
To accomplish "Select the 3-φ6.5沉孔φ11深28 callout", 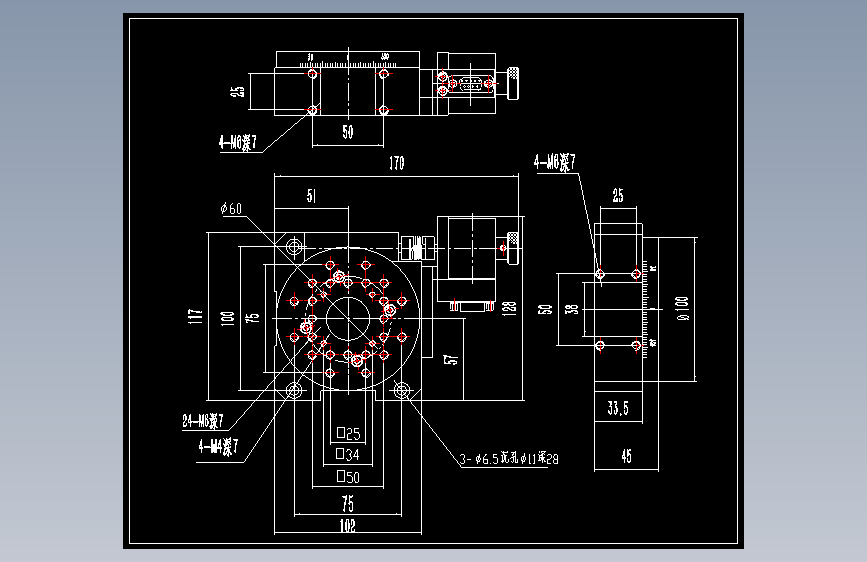I will (509, 459).
